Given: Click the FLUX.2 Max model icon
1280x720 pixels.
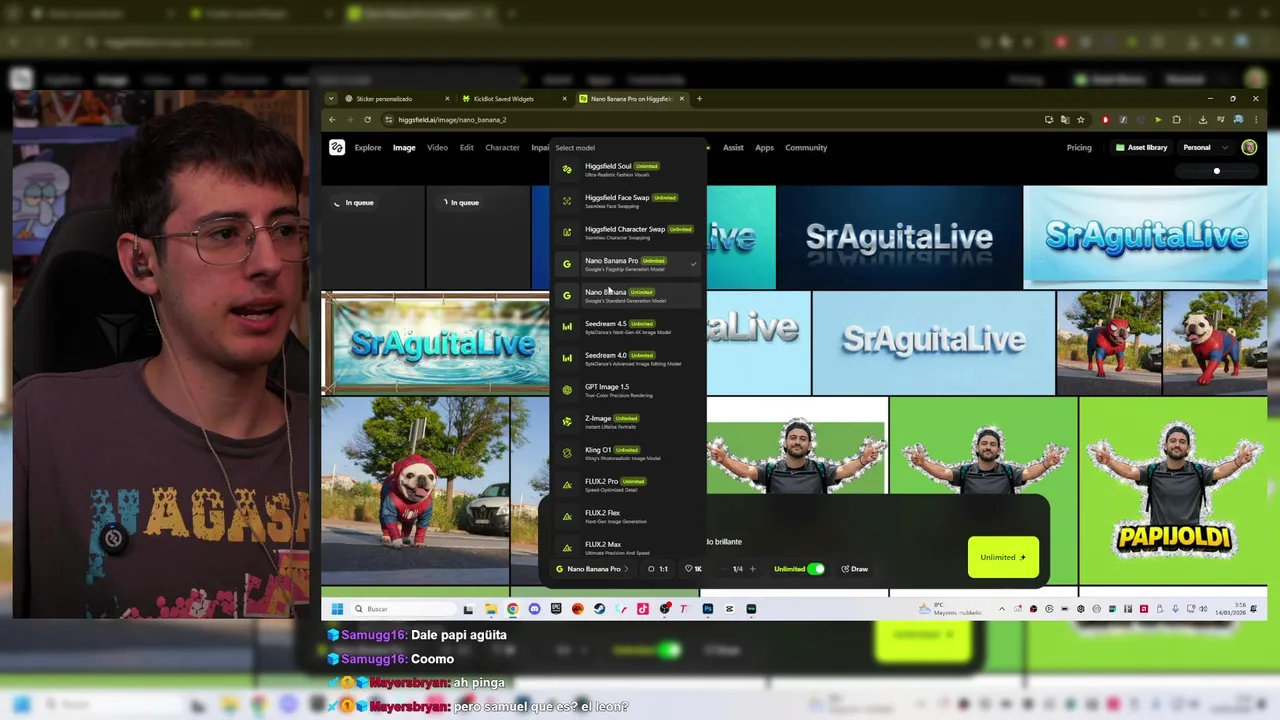Looking at the screenshot, I should pos(567,547).
